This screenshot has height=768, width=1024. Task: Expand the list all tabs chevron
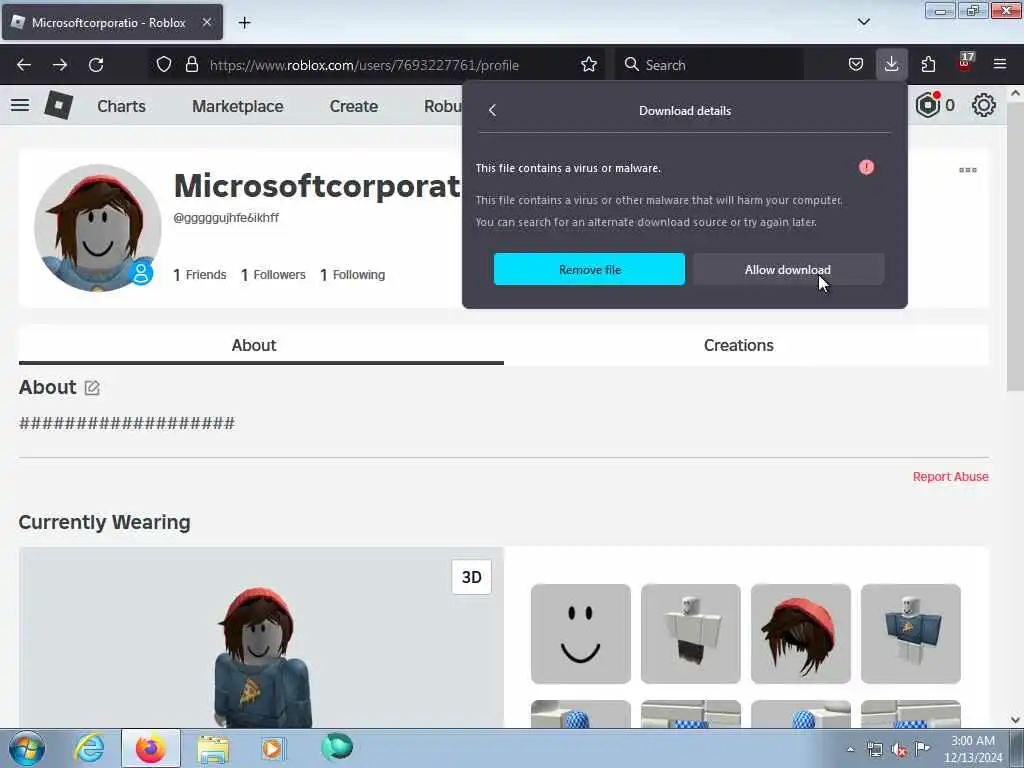[x=864, y=22]
